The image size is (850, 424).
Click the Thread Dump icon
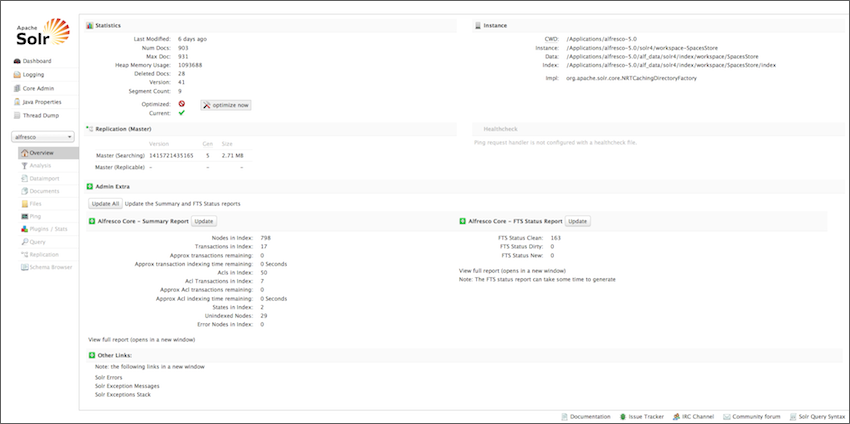click(x=17, y=115)
